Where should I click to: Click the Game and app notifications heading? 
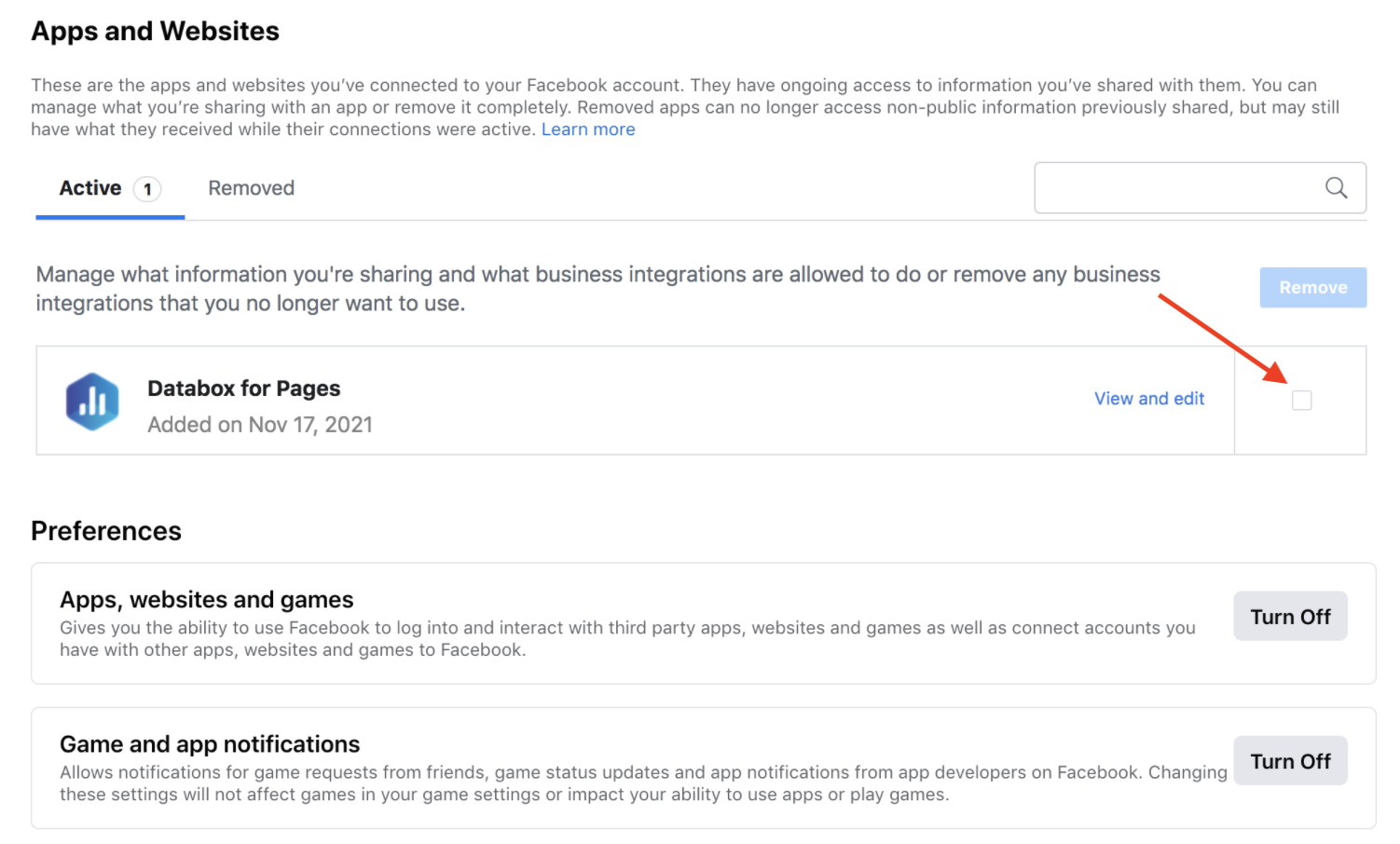pos(210,744)
